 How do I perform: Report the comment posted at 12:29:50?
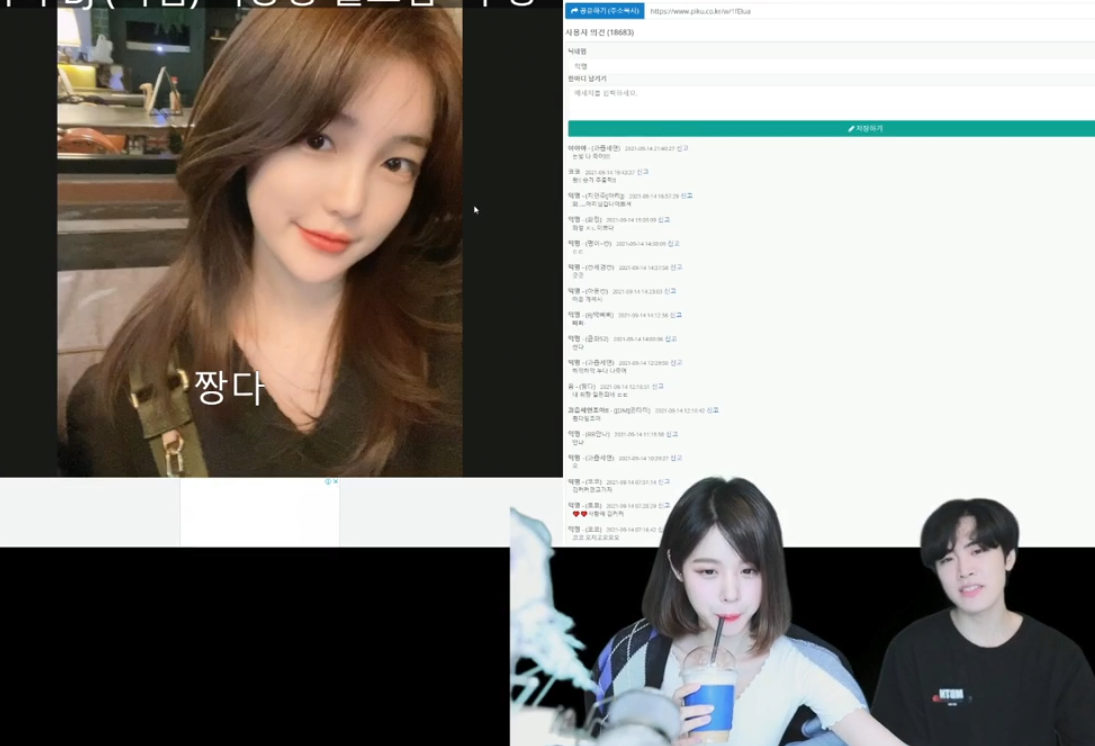point(676,363)
